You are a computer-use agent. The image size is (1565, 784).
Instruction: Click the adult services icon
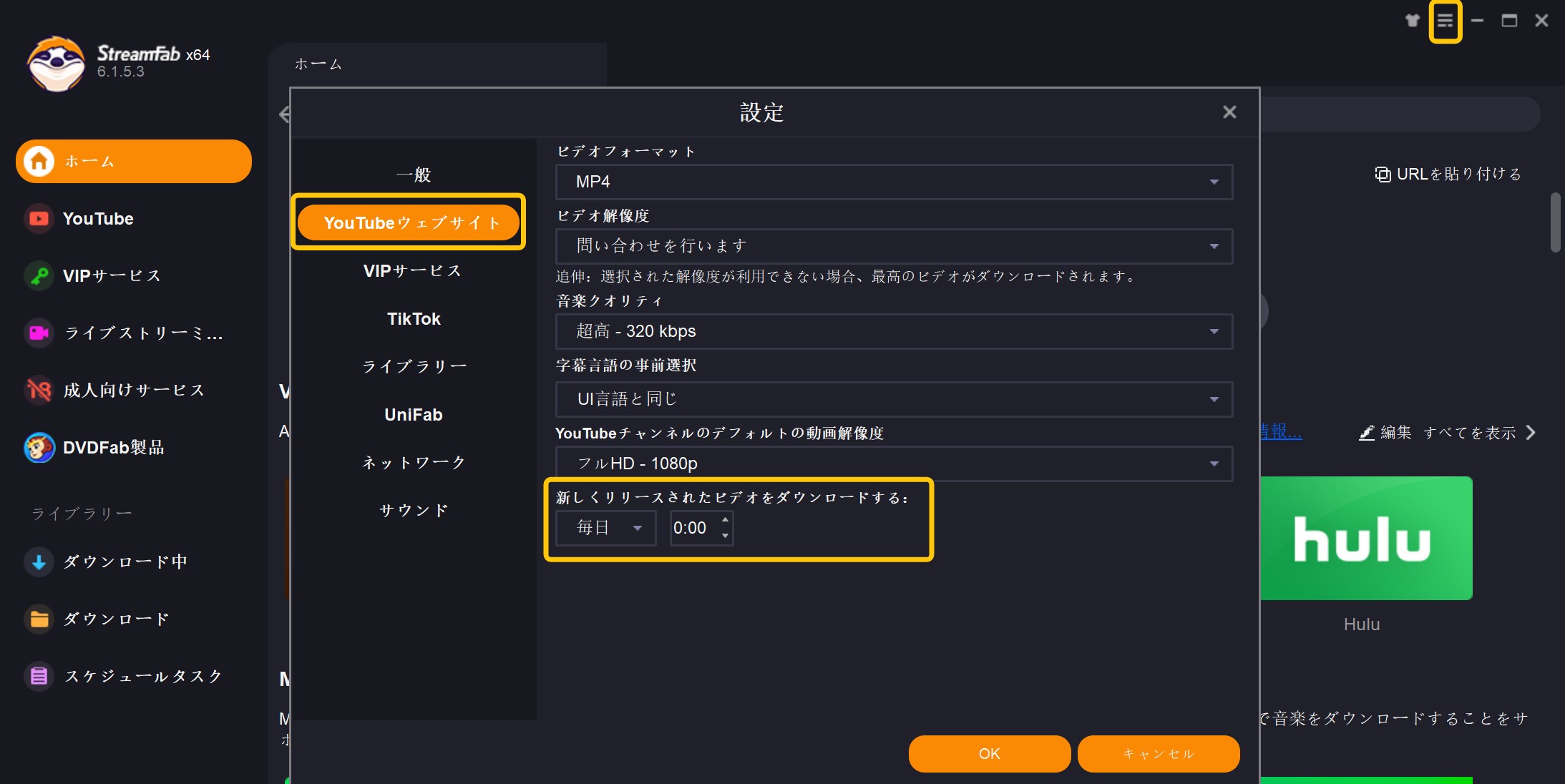39,390
